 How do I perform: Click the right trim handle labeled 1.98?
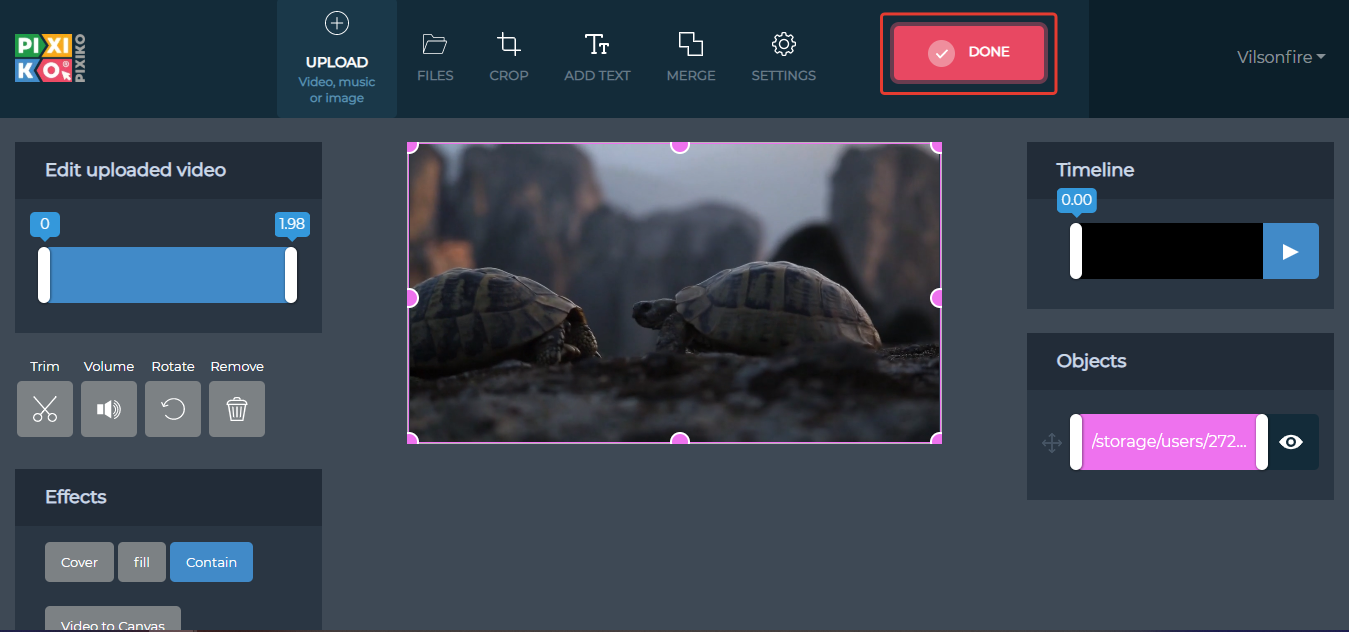tap(291, 275)
